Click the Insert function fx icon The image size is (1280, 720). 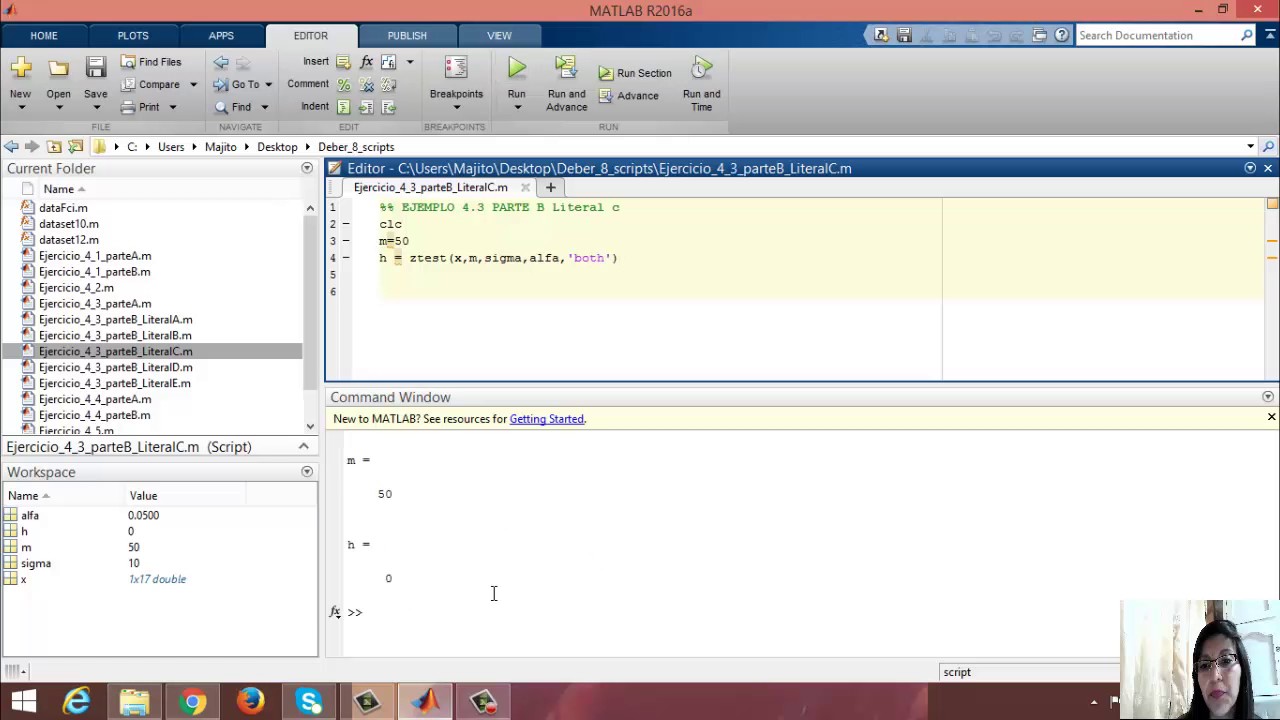point(366,62)
